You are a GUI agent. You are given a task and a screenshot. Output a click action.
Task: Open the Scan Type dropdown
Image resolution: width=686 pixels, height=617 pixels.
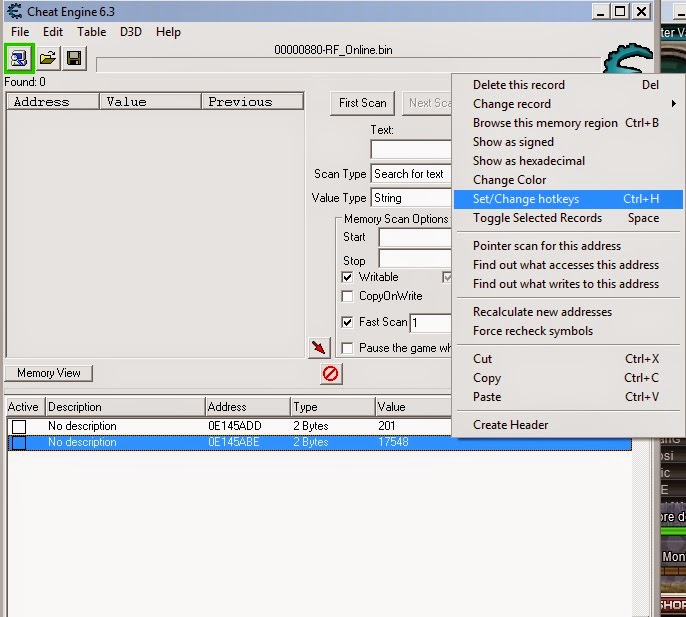coord(411,174)
